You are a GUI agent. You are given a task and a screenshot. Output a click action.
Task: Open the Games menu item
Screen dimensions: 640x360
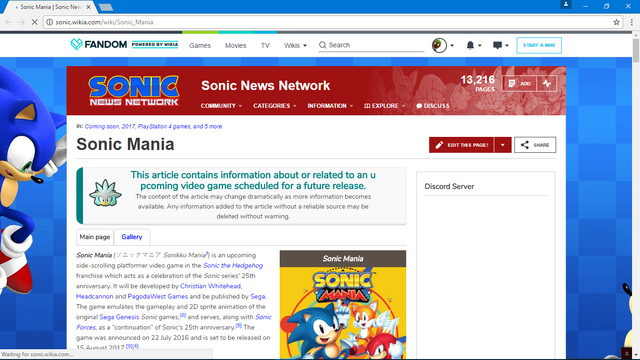click(200, 45)
